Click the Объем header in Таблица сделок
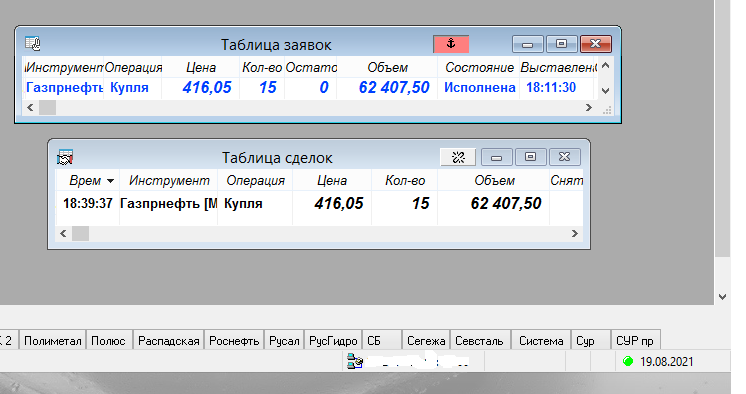The width and height of the screenshot is (746, 394). point(494,181)
